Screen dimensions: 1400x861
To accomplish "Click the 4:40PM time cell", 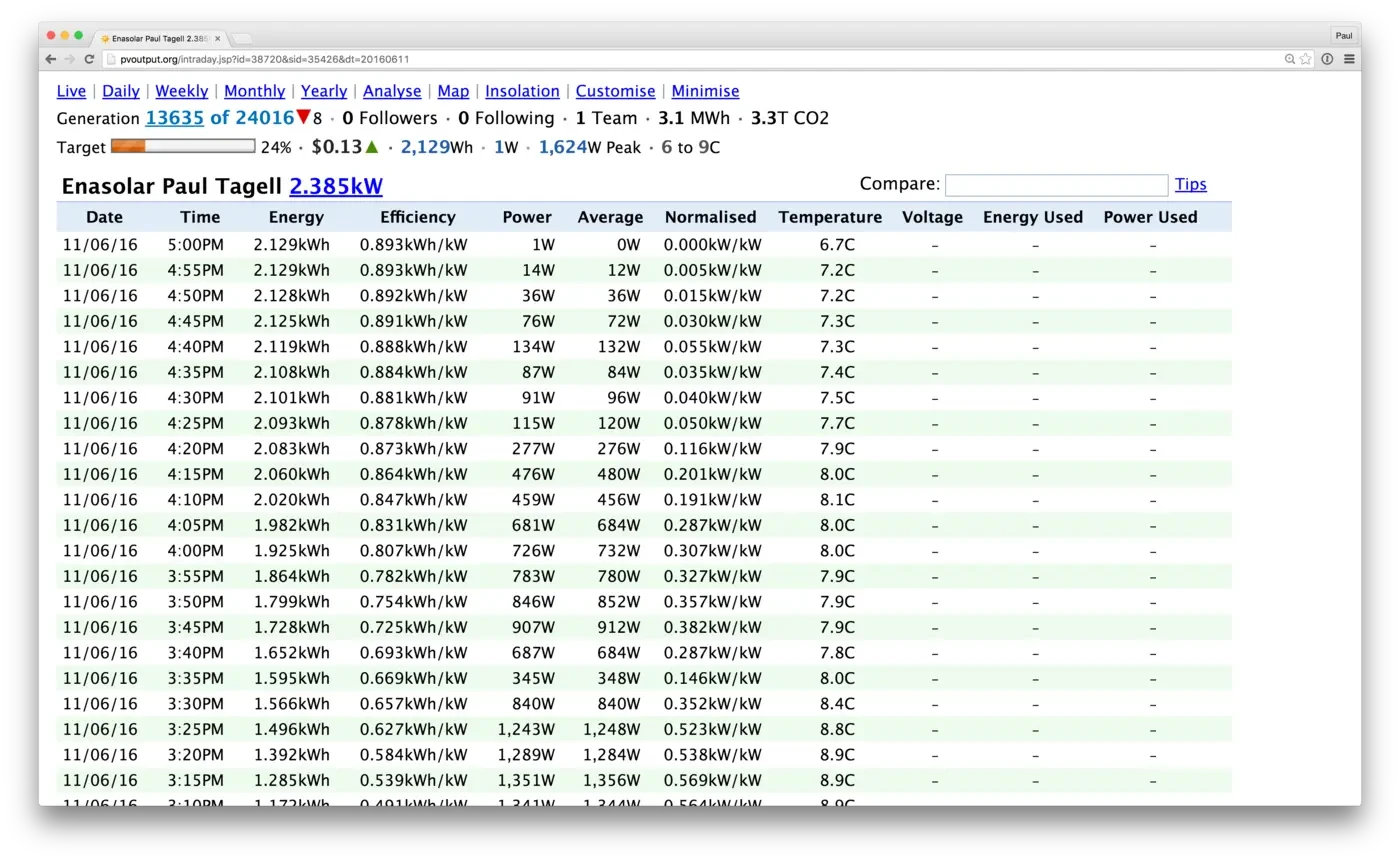I will [x=196, y=347].
